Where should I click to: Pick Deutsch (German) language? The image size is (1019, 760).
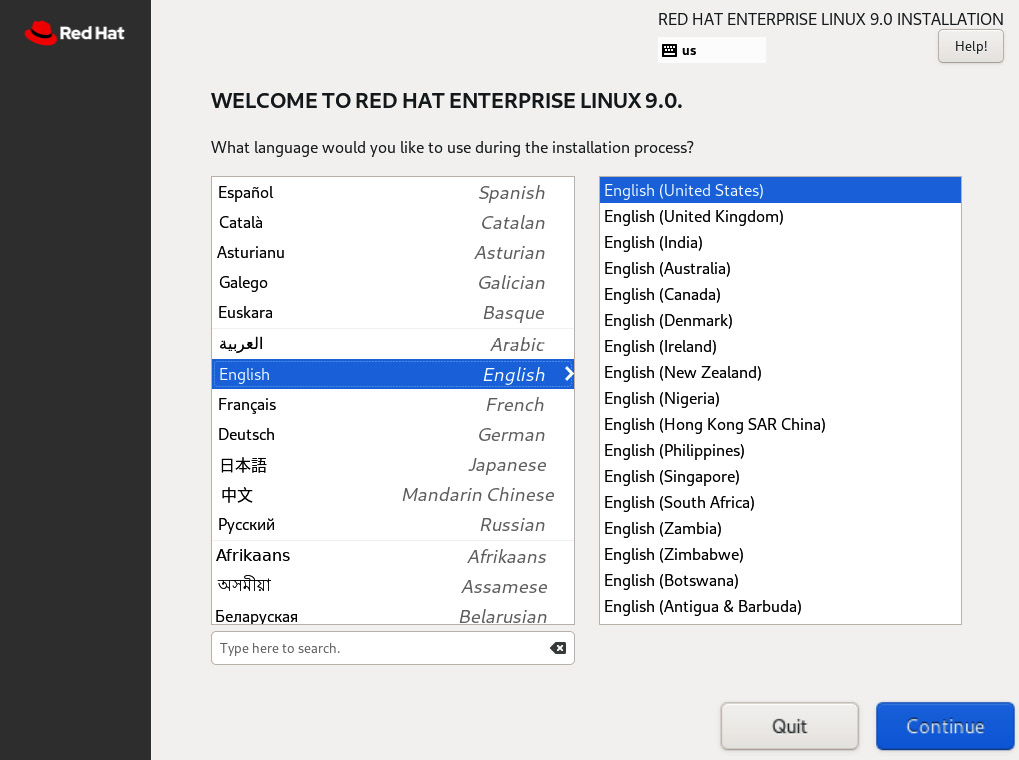click(x=393, y=434)
